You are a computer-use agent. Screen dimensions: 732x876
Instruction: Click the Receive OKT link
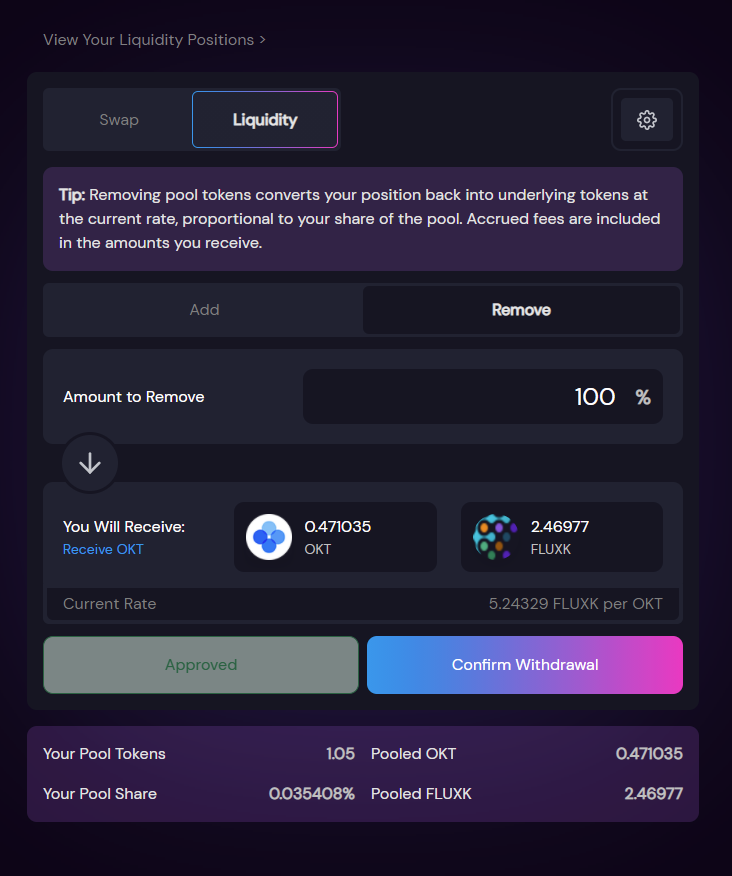103,549
